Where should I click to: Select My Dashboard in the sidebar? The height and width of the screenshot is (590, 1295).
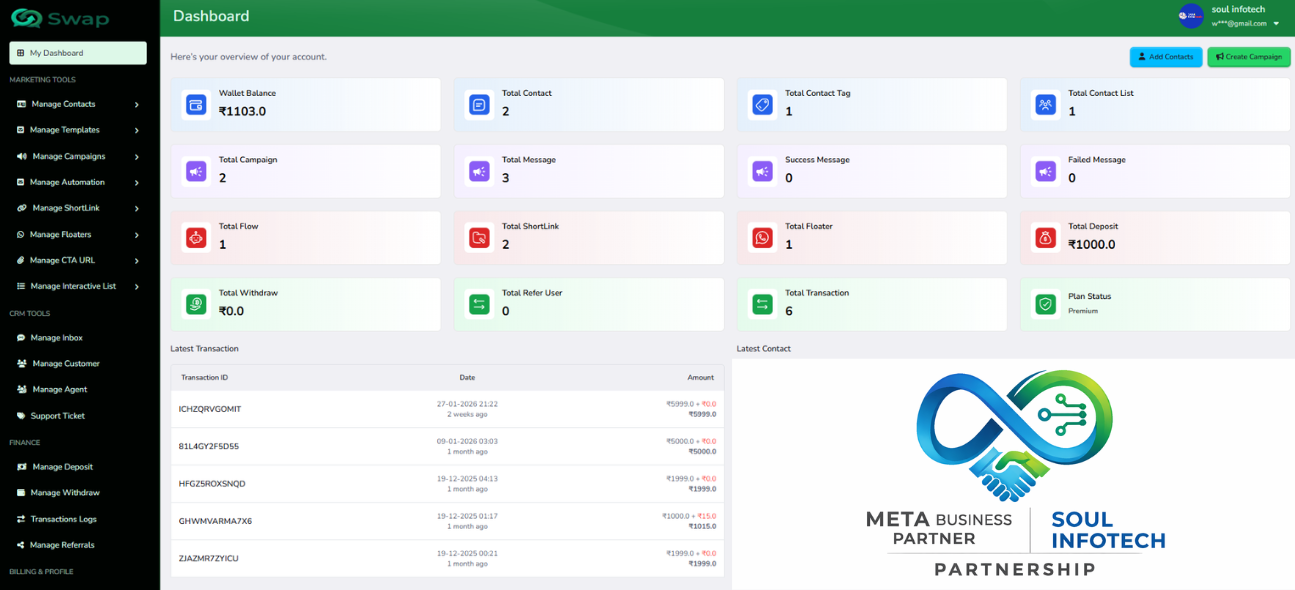click(78, 53)
